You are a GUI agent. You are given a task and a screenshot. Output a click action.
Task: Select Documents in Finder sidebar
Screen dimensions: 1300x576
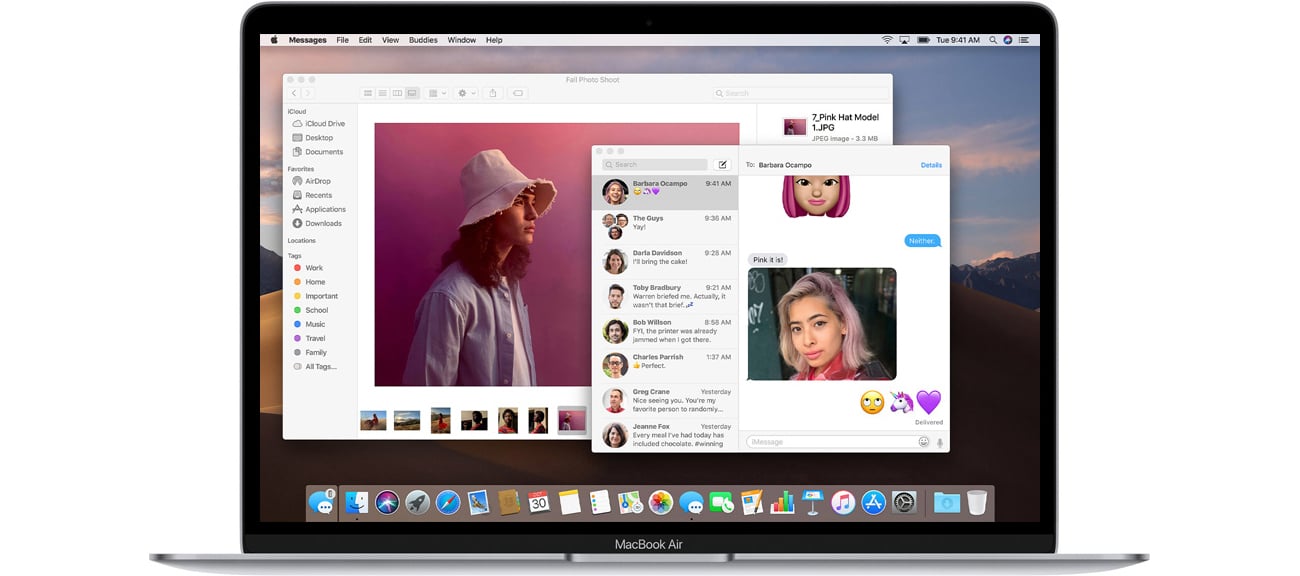pos(318,152)
